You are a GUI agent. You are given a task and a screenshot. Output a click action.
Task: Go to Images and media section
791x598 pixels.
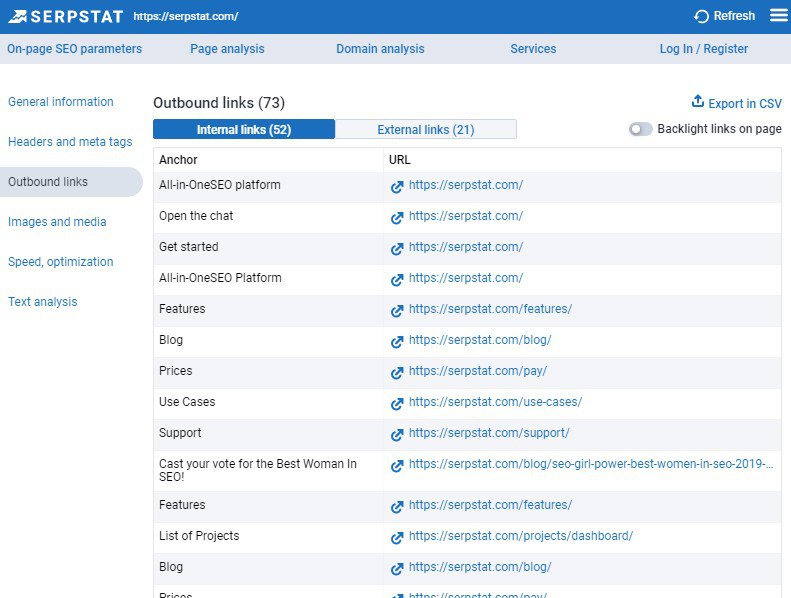(57, 222)
